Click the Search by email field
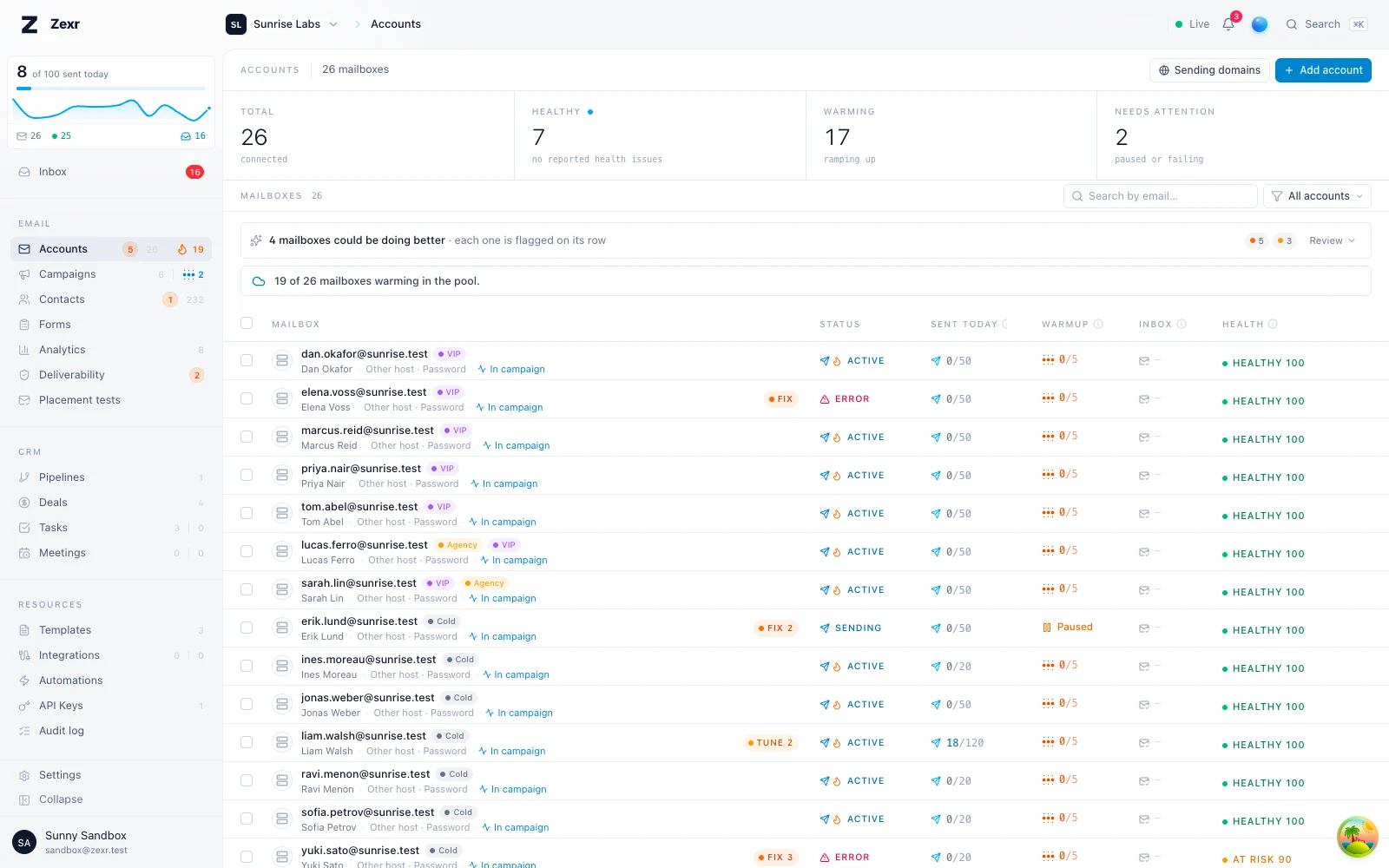This screenshot has width=1389, height=868. (x=1160, y=196)
